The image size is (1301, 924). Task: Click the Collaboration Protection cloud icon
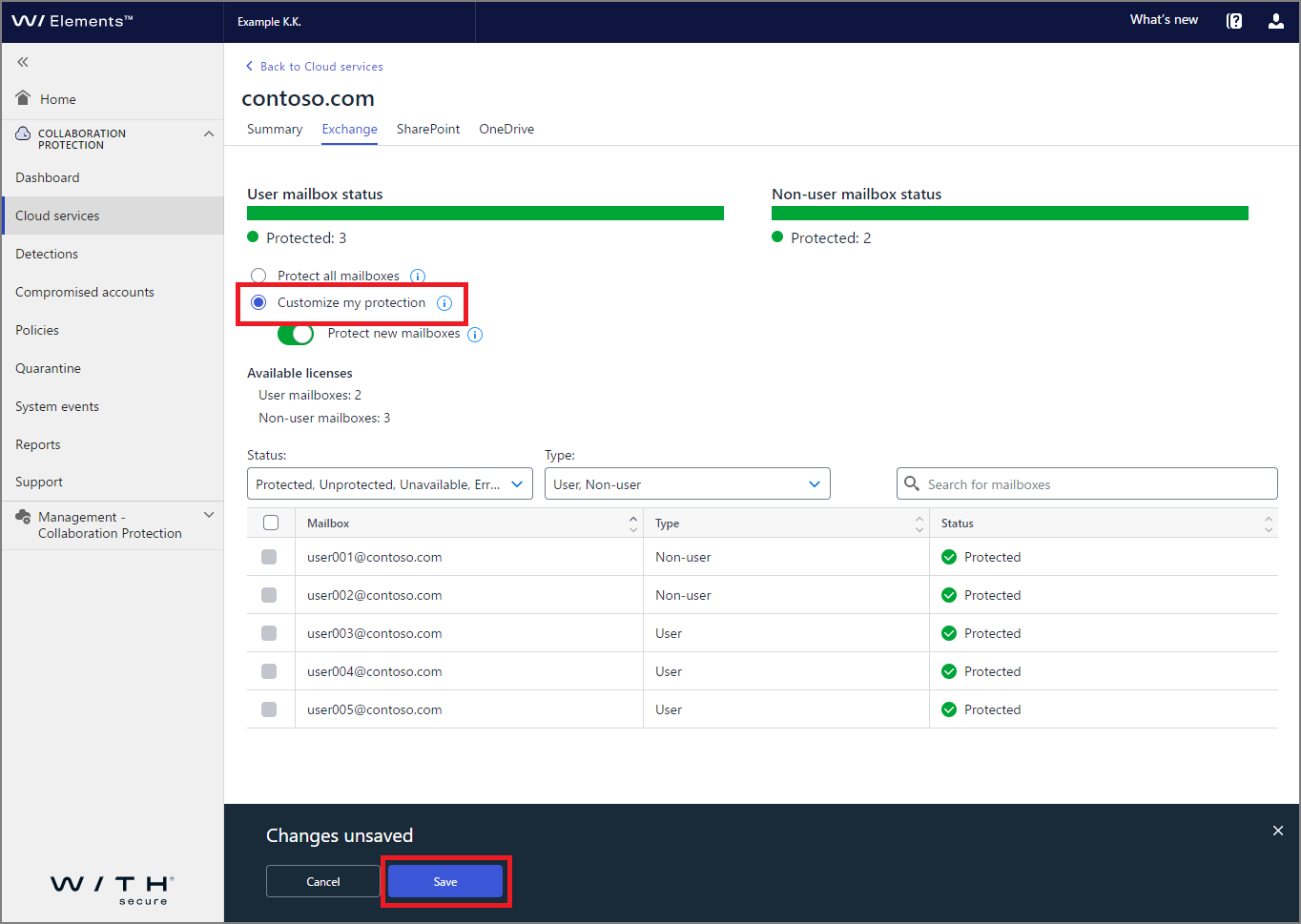pyautogui.click(x=23, y=134)
